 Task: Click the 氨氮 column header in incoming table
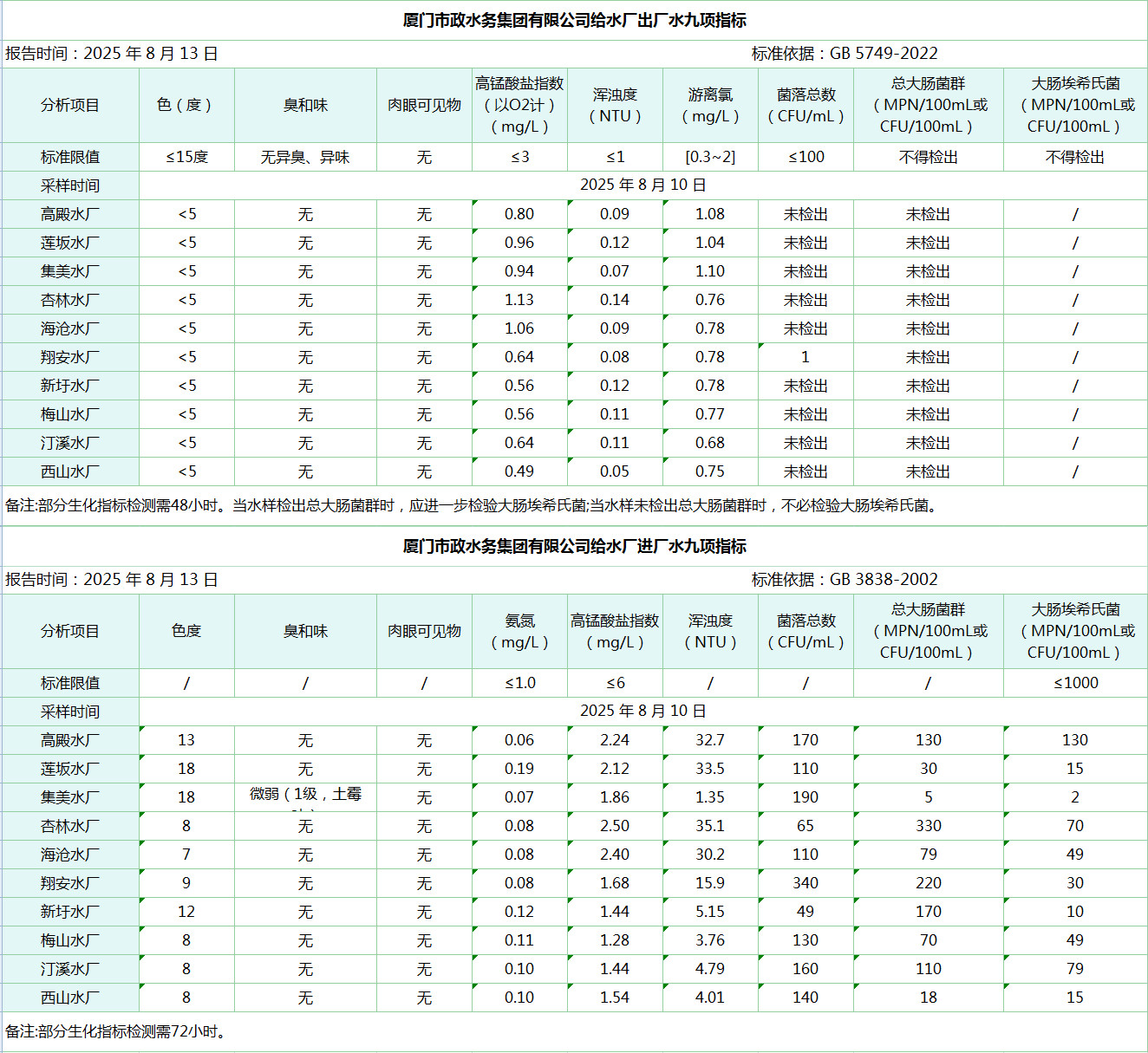click(x=519, y=631)
